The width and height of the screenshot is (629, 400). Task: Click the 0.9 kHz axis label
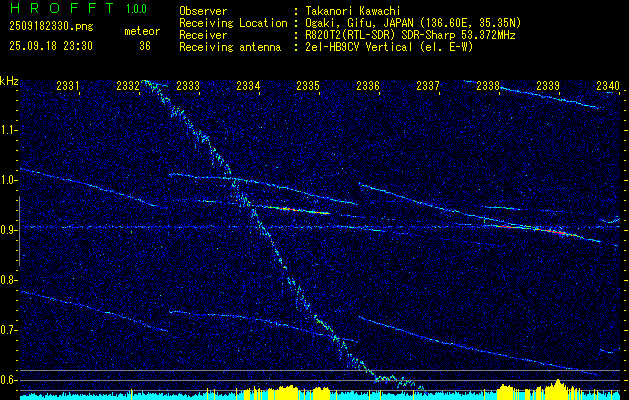click(9, 230)
